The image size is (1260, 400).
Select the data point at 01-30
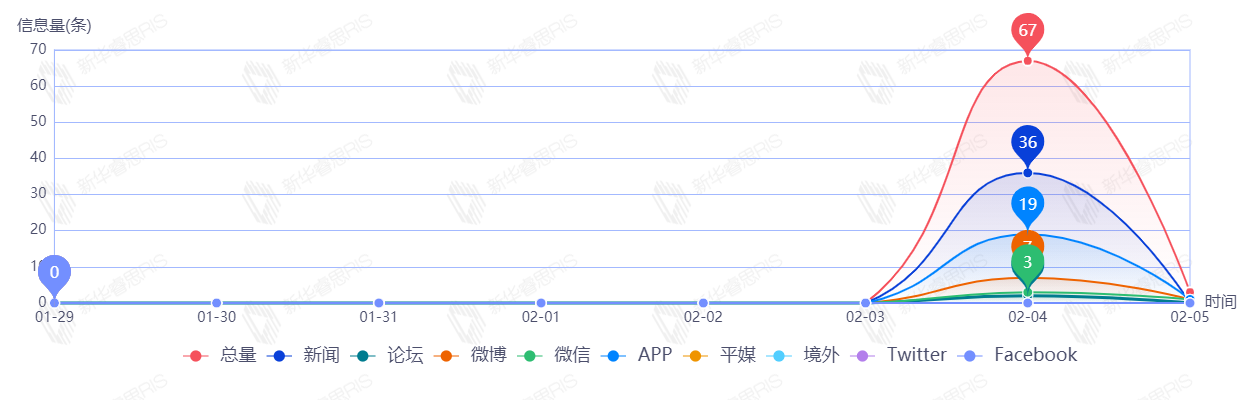pyautogui.click(x=216, y=303)
